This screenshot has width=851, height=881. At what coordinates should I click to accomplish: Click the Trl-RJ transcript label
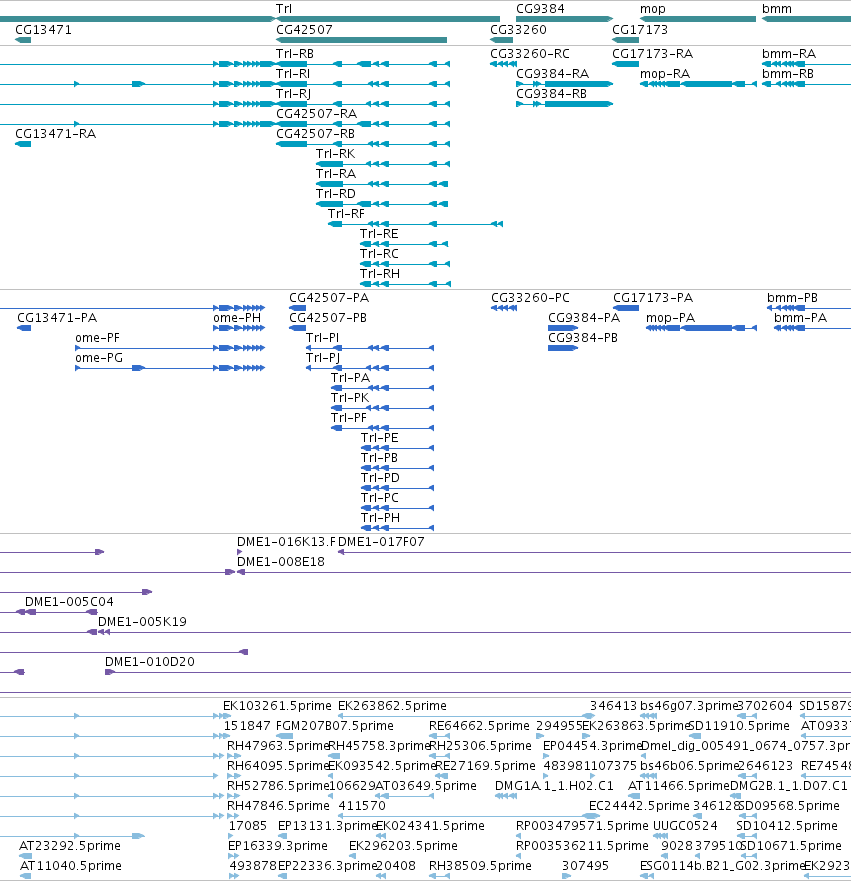pos(293,94)
